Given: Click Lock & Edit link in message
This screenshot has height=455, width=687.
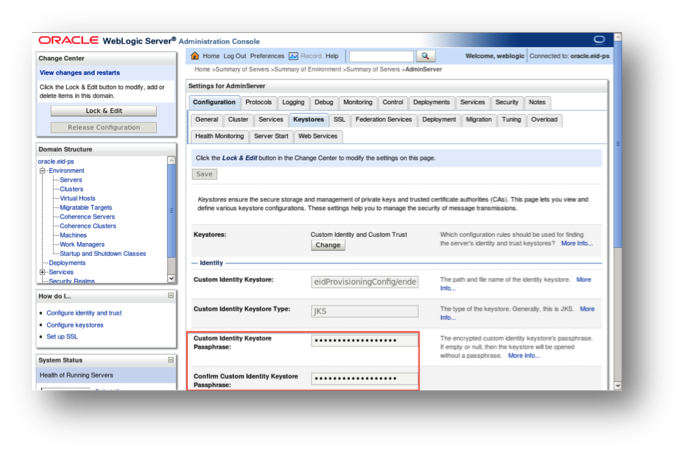Looking at the screenshot, I should coord(240,158).
